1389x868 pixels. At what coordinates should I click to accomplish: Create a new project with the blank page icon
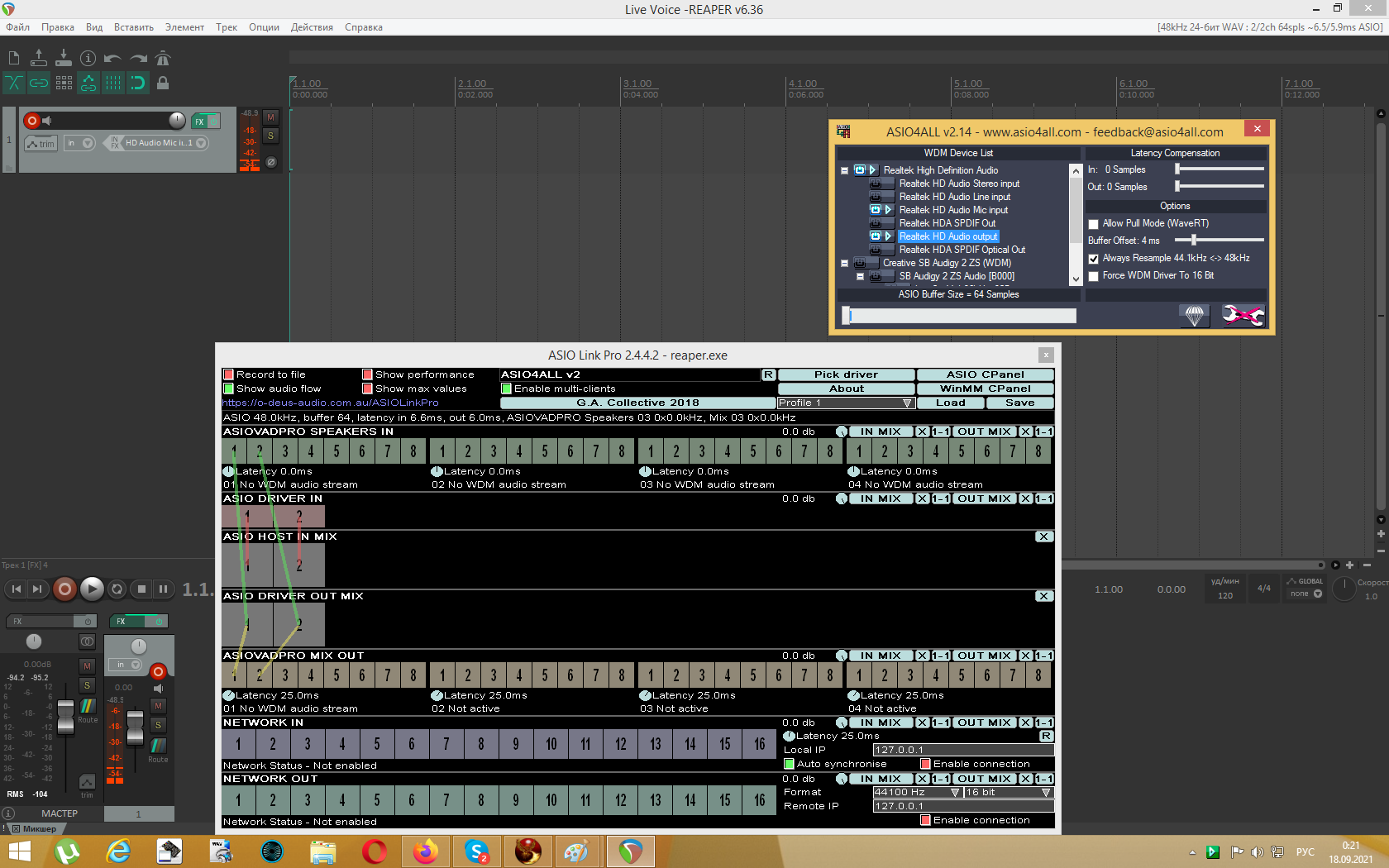(x=14, y=58)
